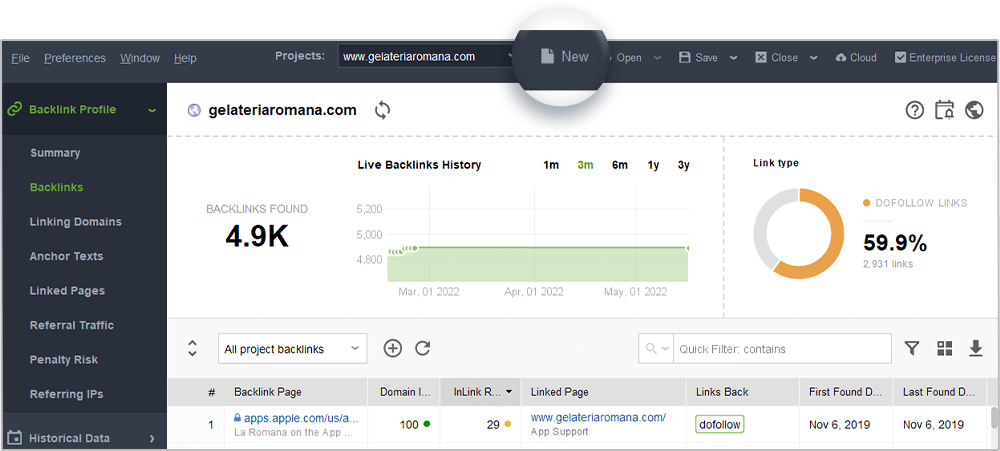
Task: Expand the Open button dropdown arrow
Action: 658,58
